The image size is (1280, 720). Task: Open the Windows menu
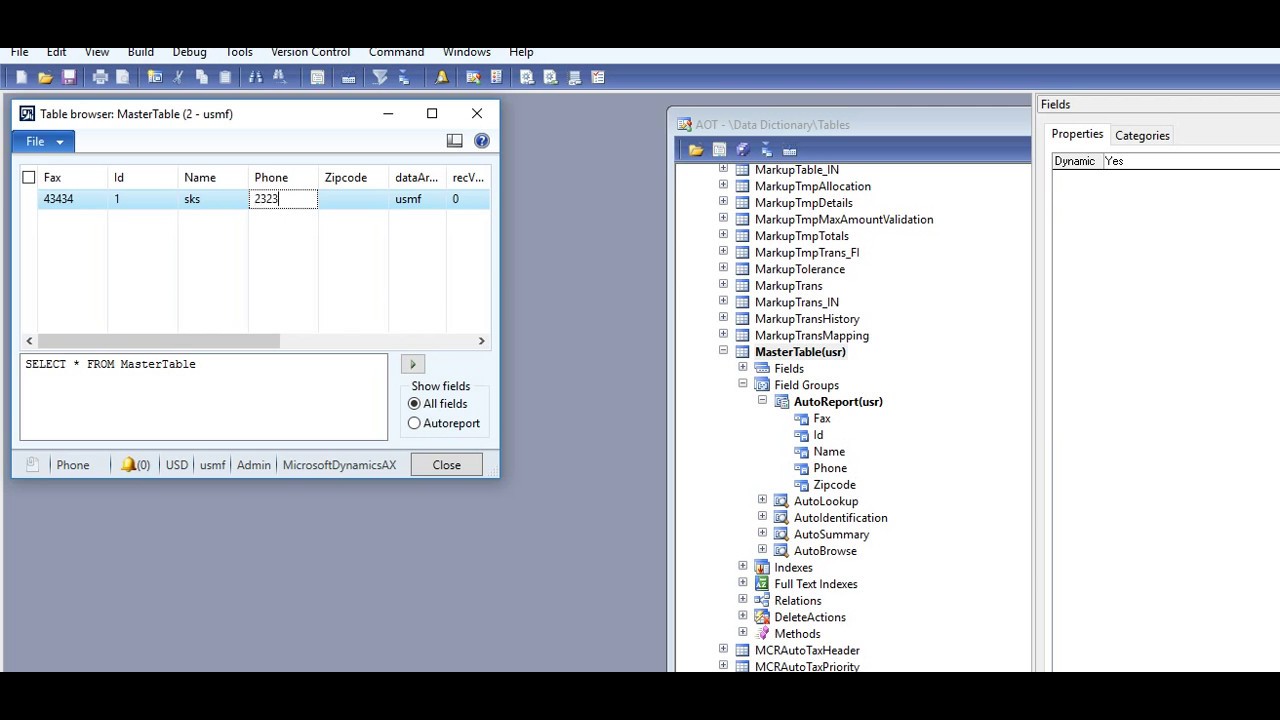[466, 52]
